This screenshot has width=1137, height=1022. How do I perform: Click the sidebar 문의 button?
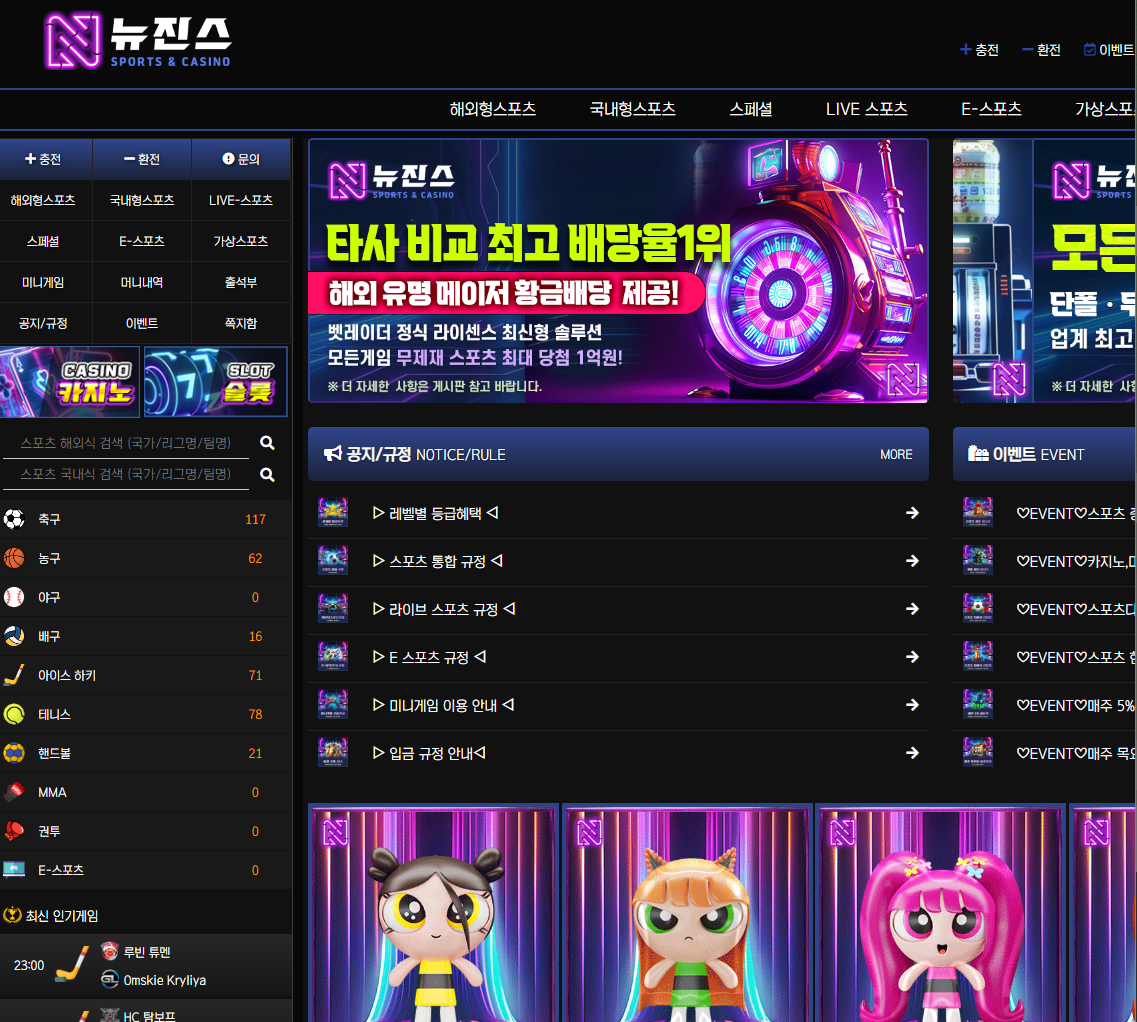(241, 159)
